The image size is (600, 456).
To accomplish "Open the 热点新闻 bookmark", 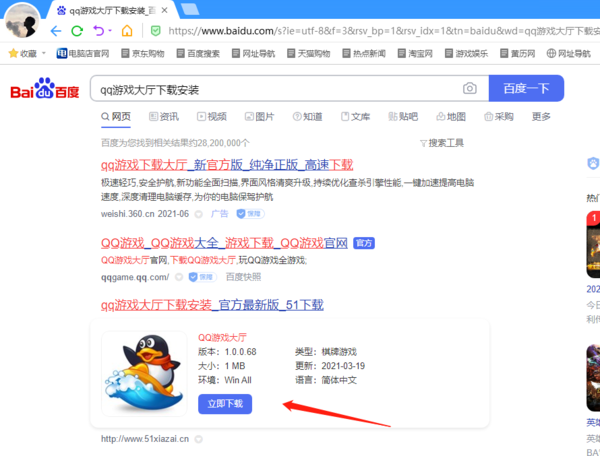I will 364,53.
